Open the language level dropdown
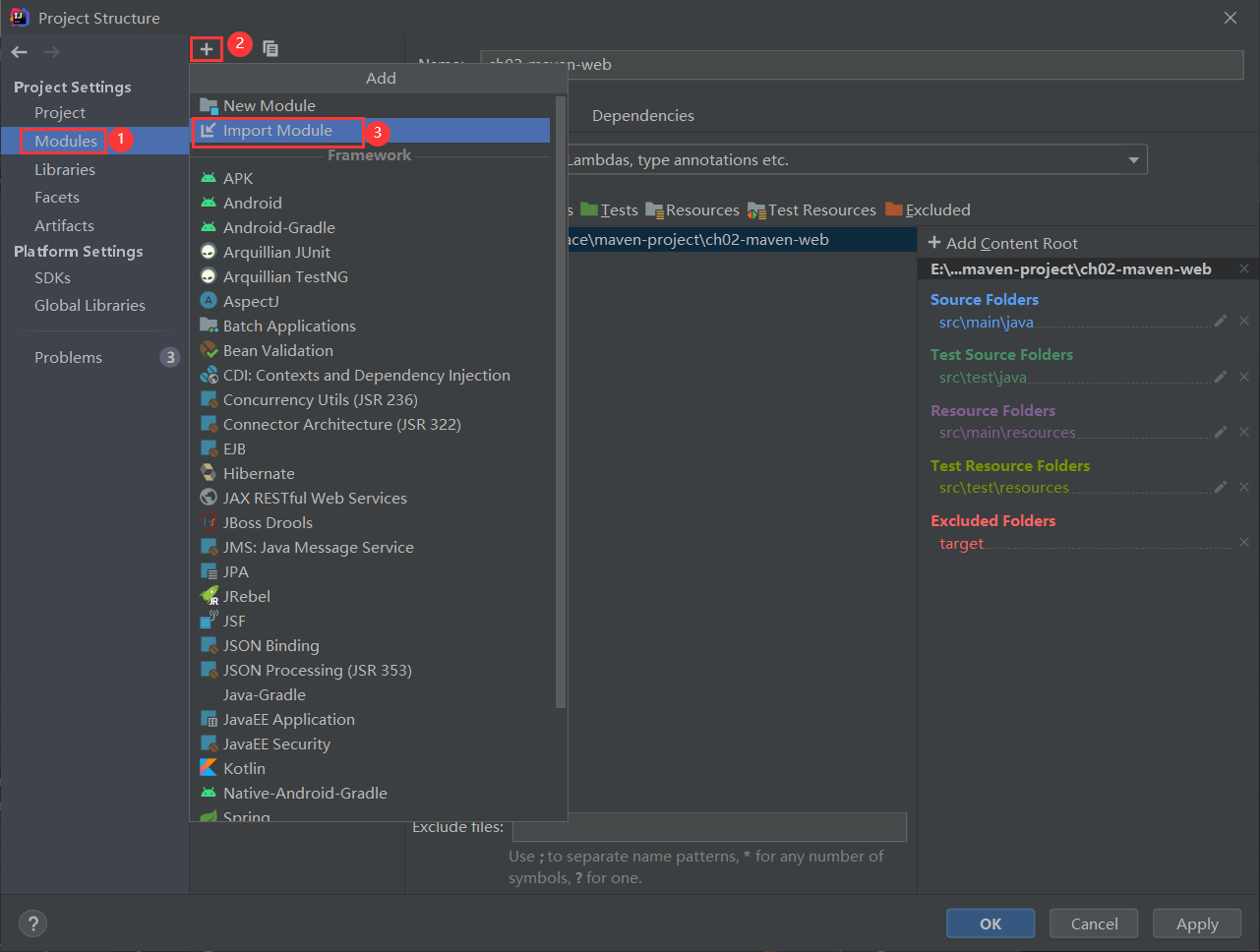 [x=1133, y=160]
